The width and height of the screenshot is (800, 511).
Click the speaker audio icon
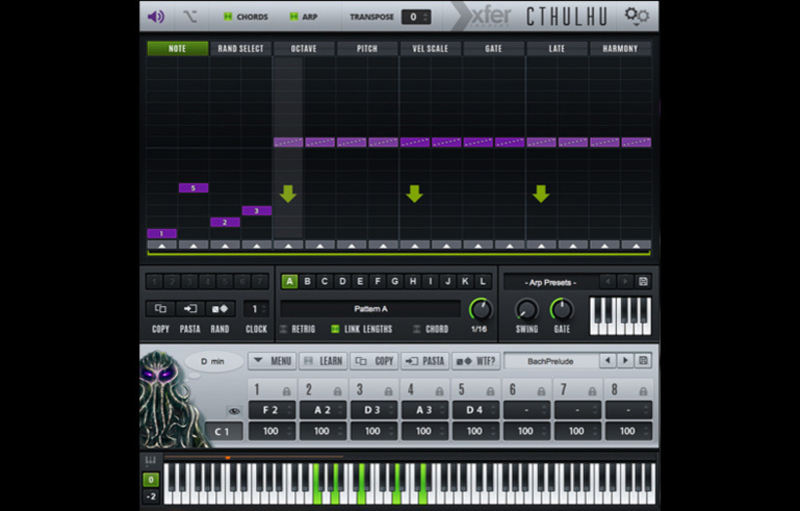(156, 16)
